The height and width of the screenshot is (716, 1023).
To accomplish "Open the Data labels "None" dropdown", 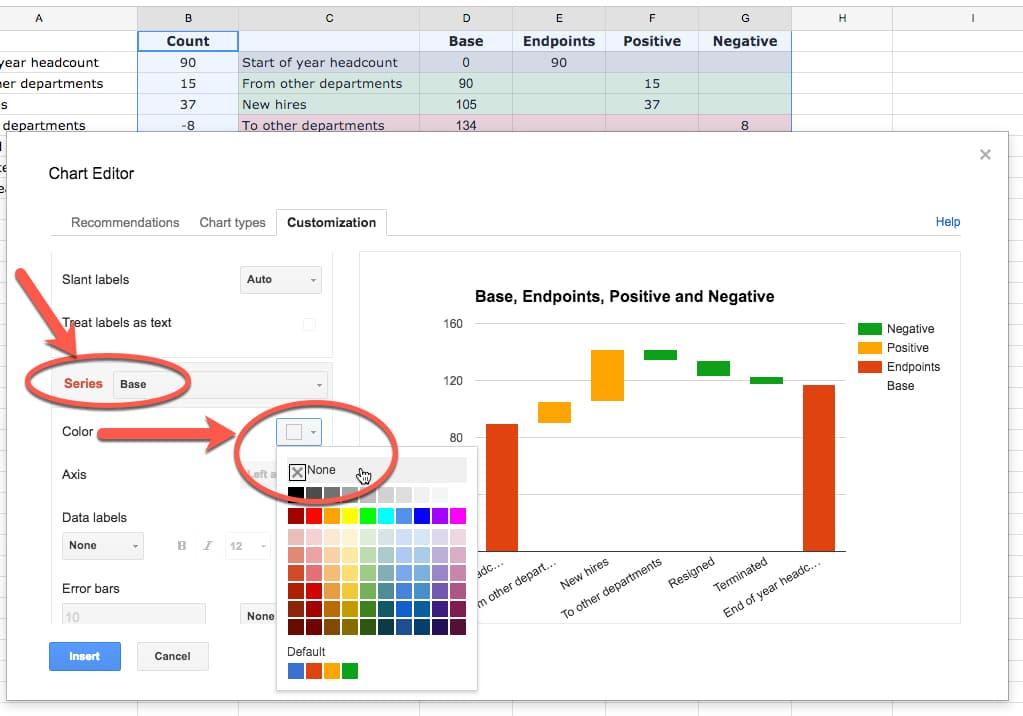I will [x=102, y=545].
